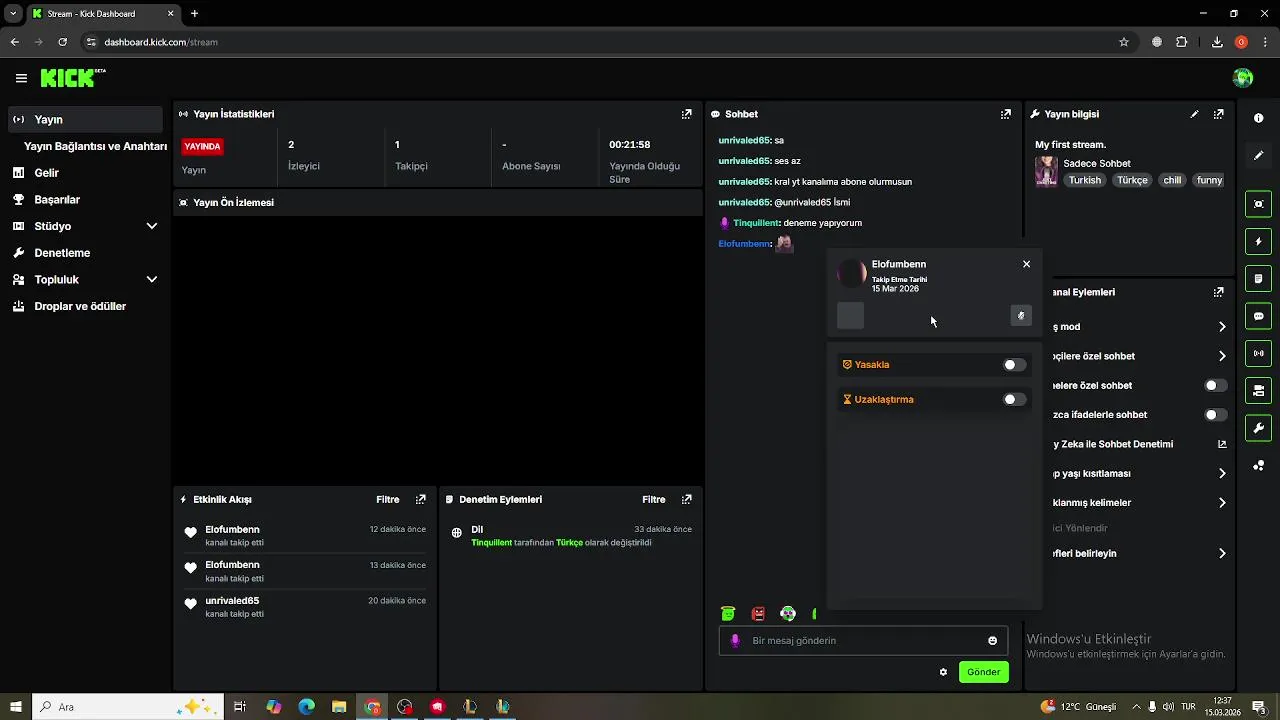Open the '…p yaşı kısıtlaması' chevron

[x=1222, y=473]
